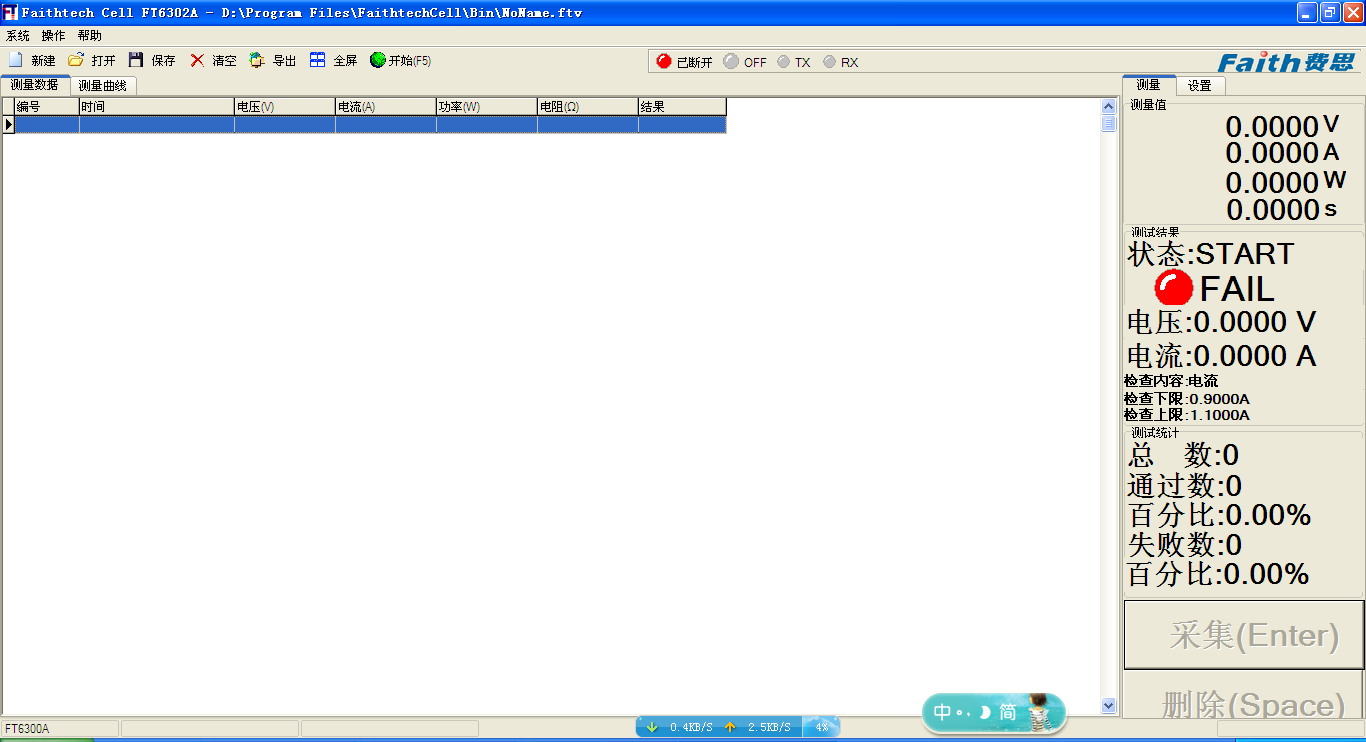Click the 结果 column header
1366x742 pixels.
[682, 106]
